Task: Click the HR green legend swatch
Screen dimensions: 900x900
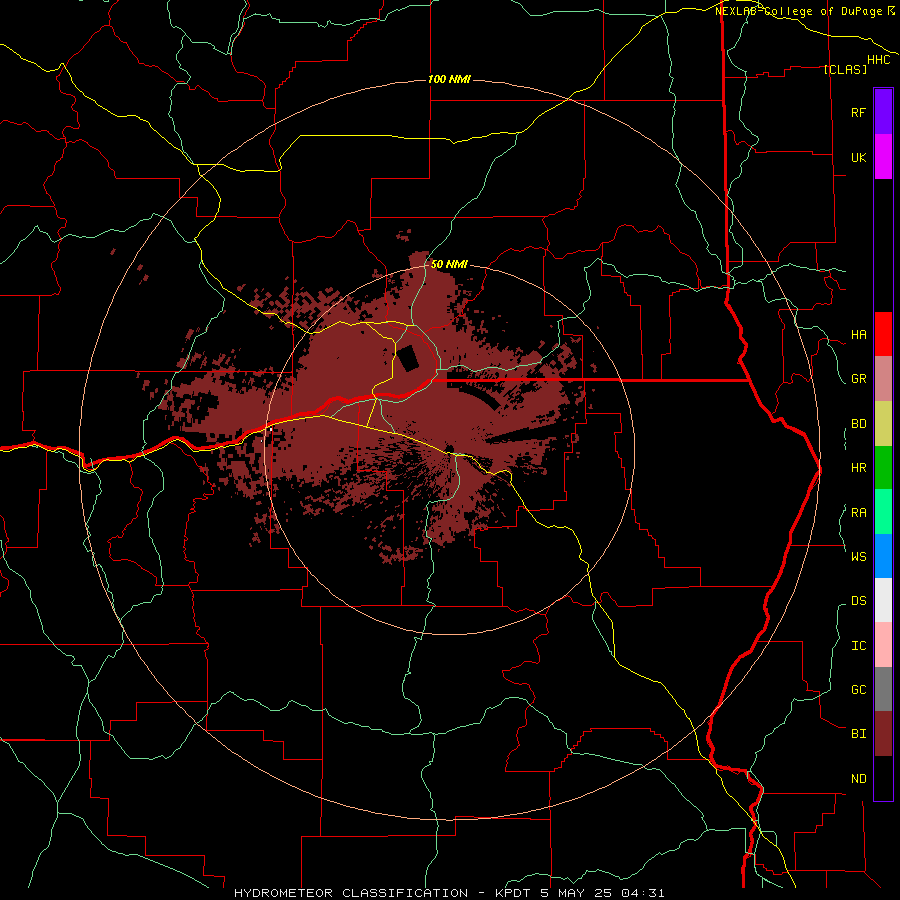Action: click(x=883, y=468)
